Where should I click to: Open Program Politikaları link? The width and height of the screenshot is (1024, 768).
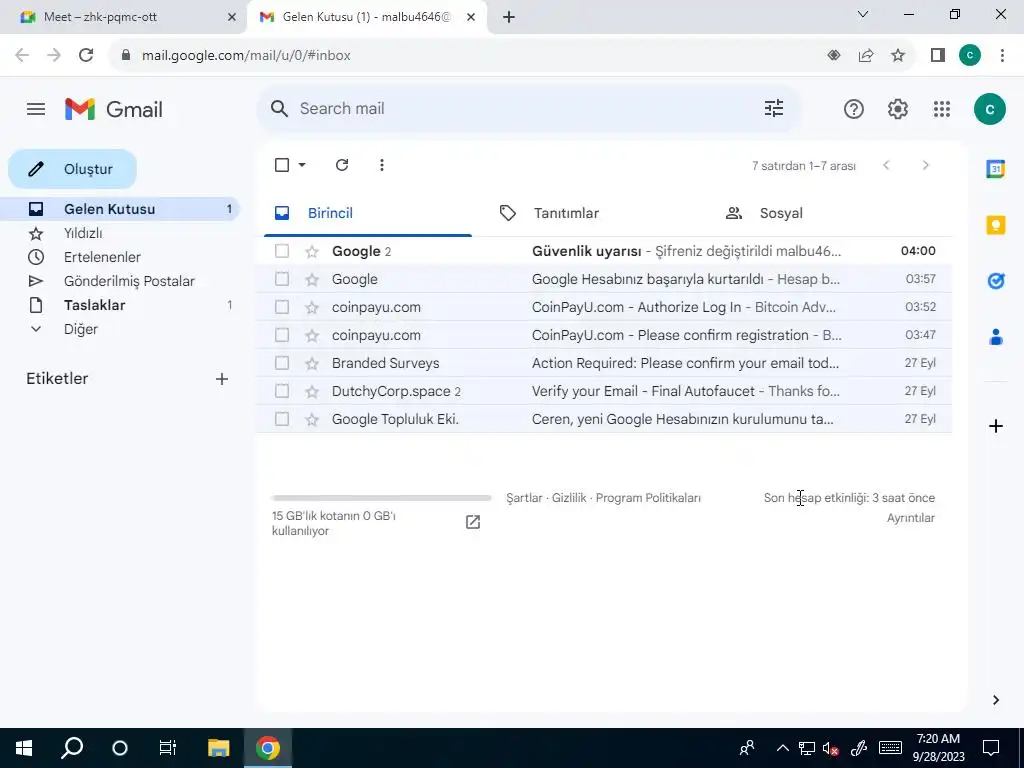[x=648, y=498]
